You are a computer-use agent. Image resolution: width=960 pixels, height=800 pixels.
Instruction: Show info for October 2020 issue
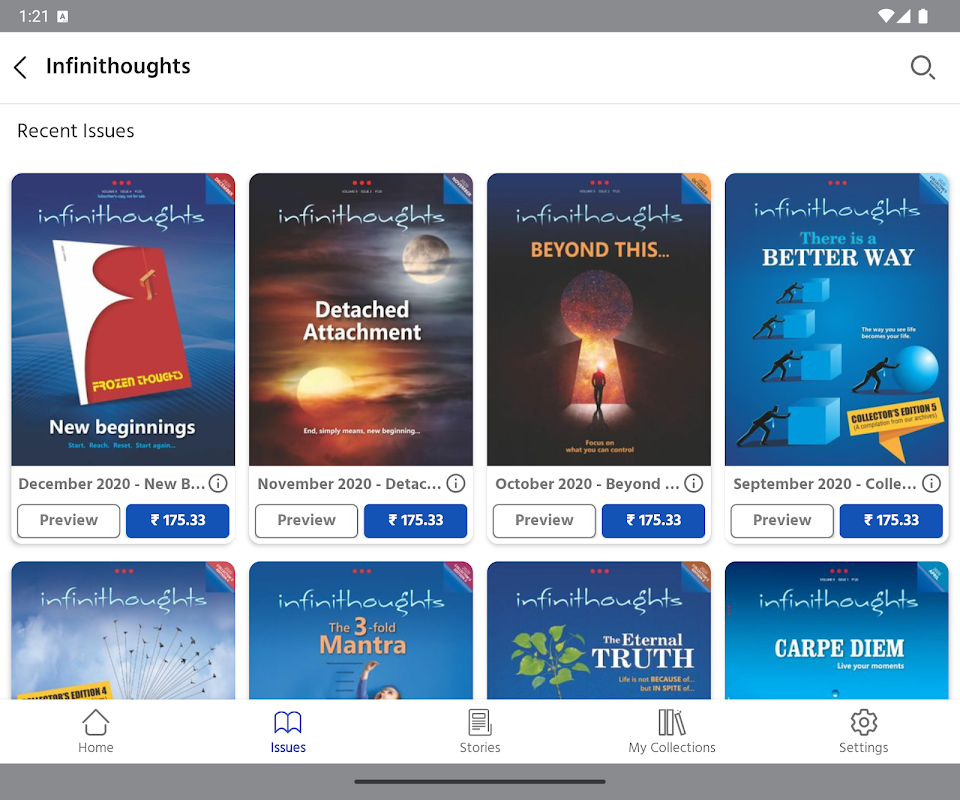click(693, 484)
